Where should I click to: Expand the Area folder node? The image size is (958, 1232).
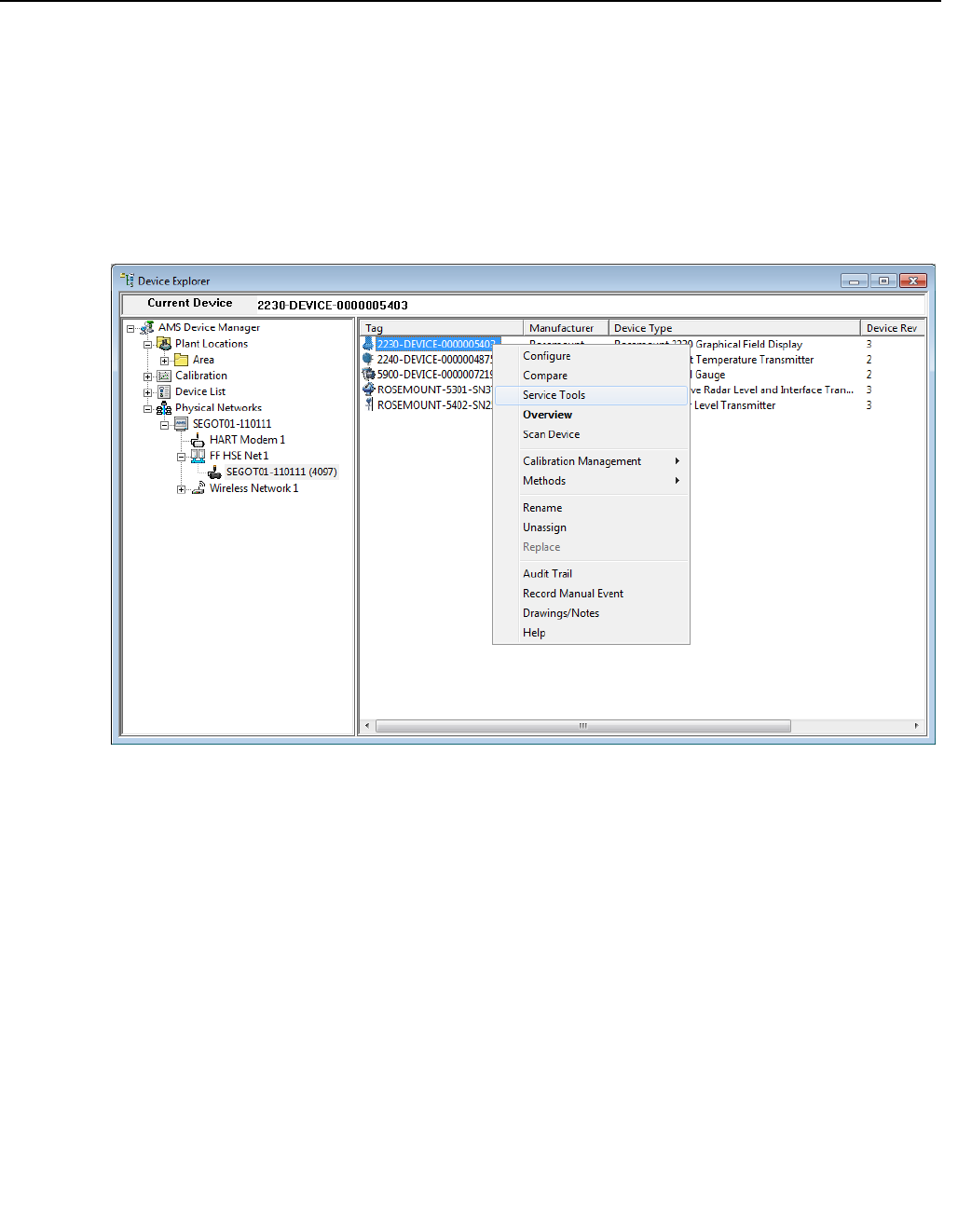coord(164,361)
